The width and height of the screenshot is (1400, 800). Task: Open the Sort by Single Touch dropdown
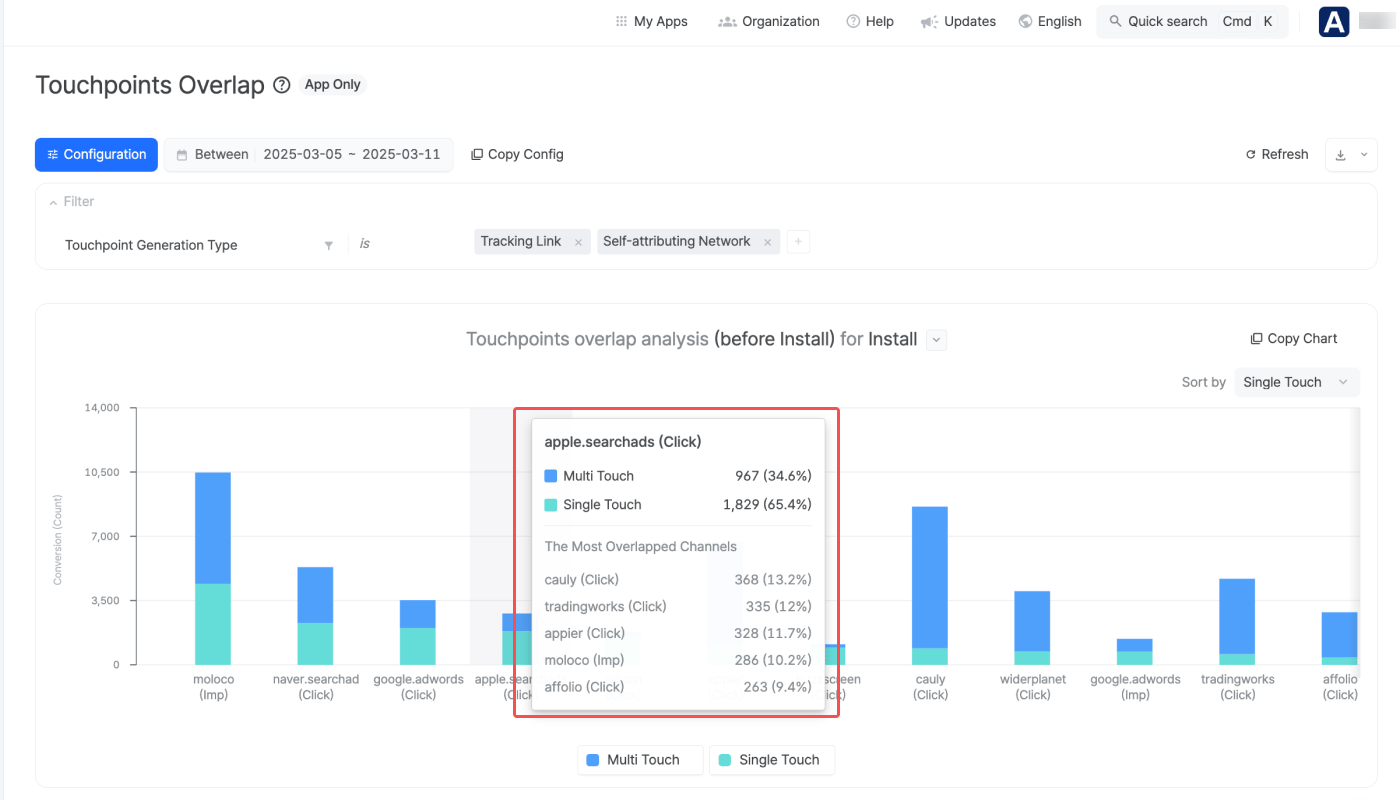(x=1296, y=382)
